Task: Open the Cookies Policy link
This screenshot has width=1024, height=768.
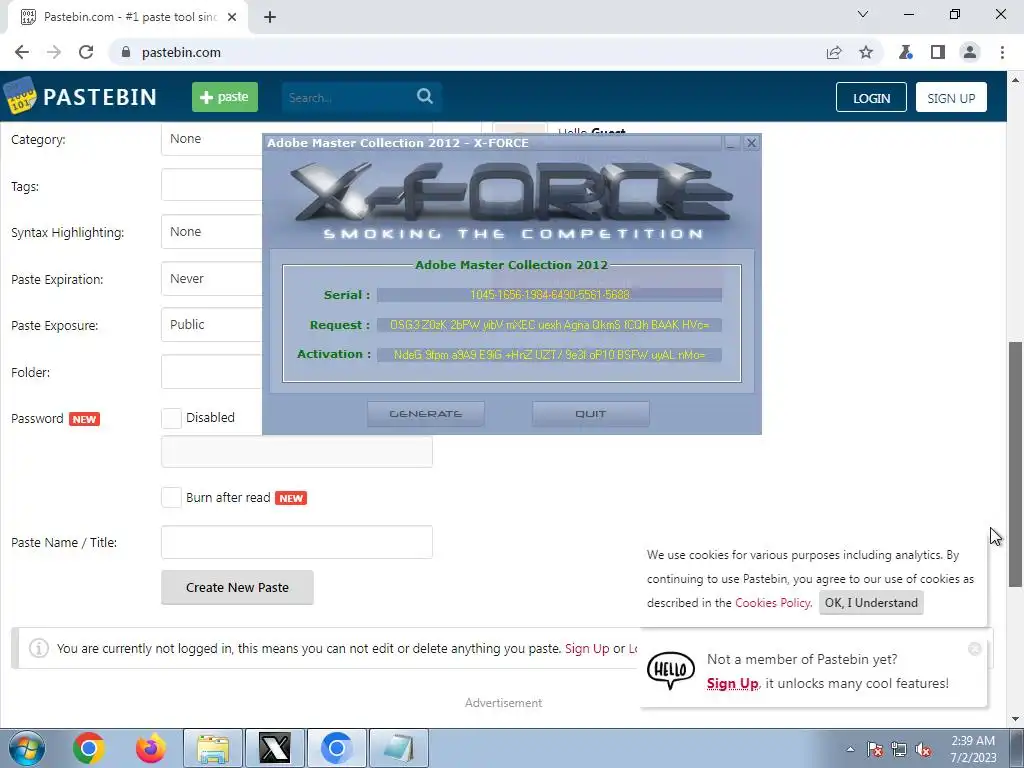Action: 773,603
